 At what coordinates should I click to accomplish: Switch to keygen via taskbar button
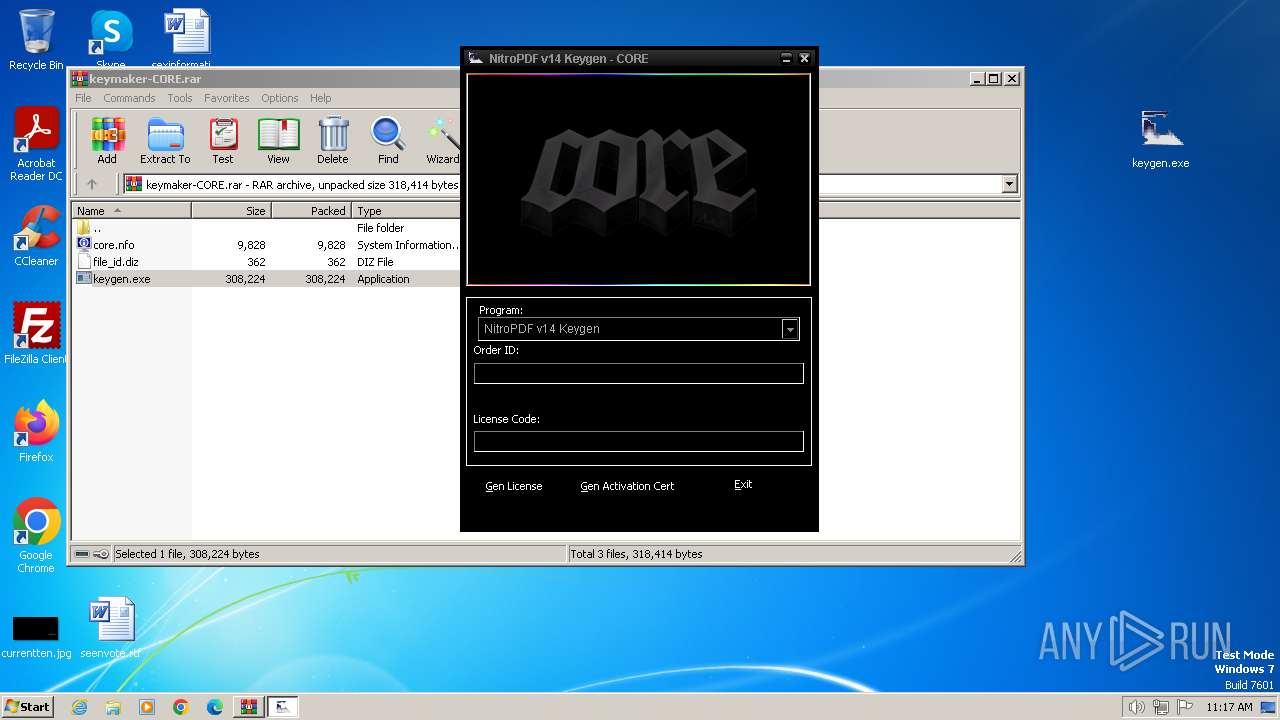point(283,707)
